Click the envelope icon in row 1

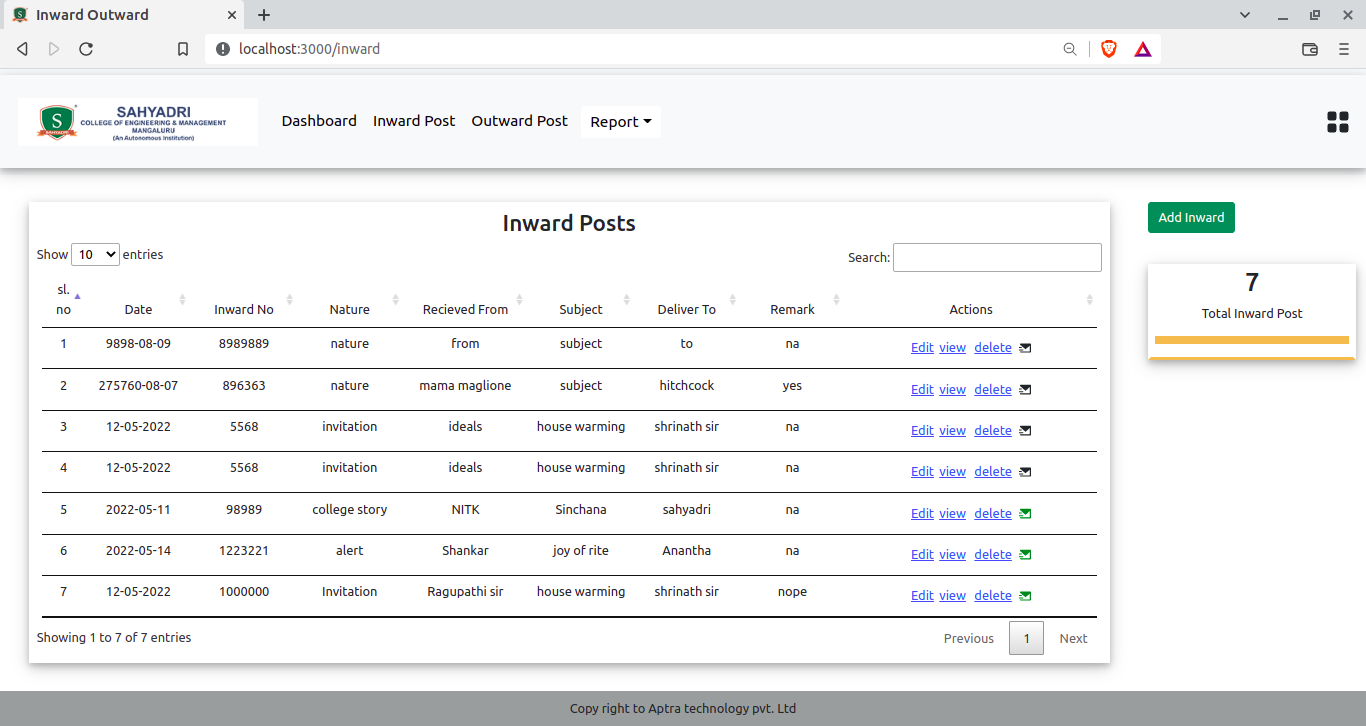[1025, 348]
